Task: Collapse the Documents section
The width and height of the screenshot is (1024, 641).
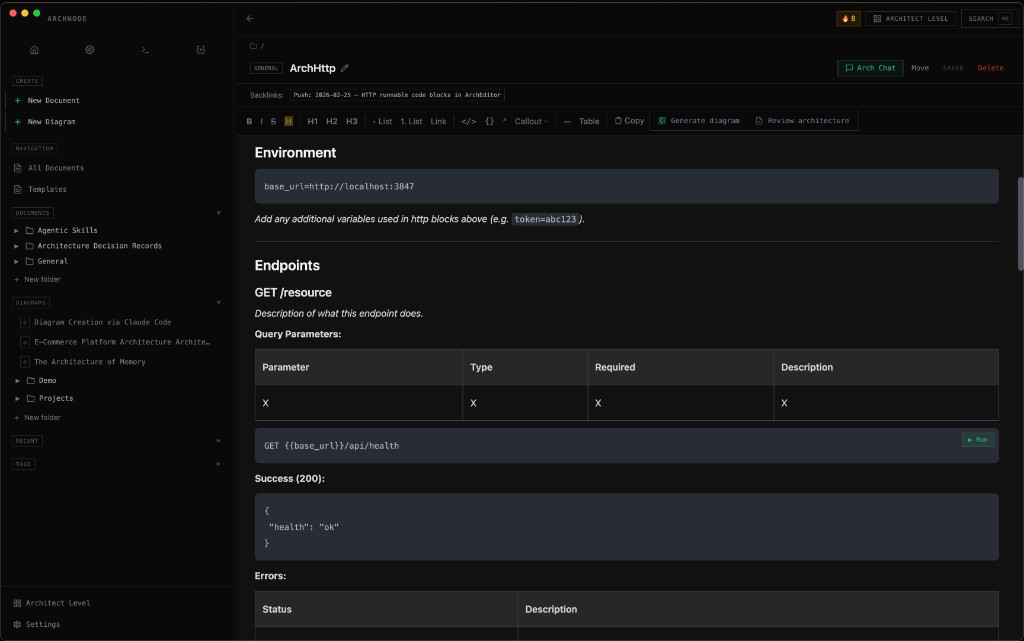Action: (x=219, y=213)
